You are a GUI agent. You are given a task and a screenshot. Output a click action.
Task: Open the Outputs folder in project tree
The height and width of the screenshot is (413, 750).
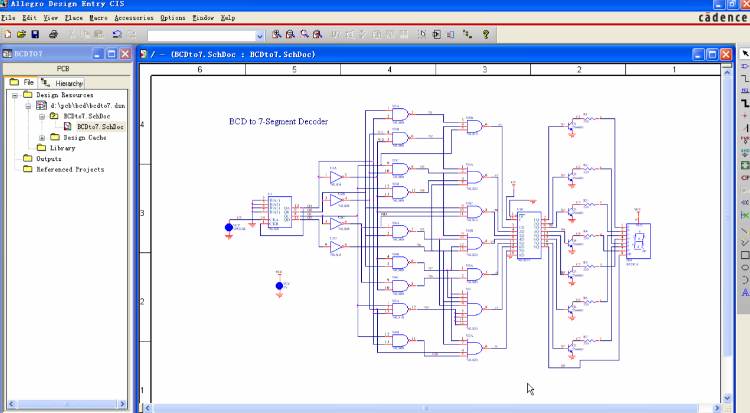coord(48,159)
